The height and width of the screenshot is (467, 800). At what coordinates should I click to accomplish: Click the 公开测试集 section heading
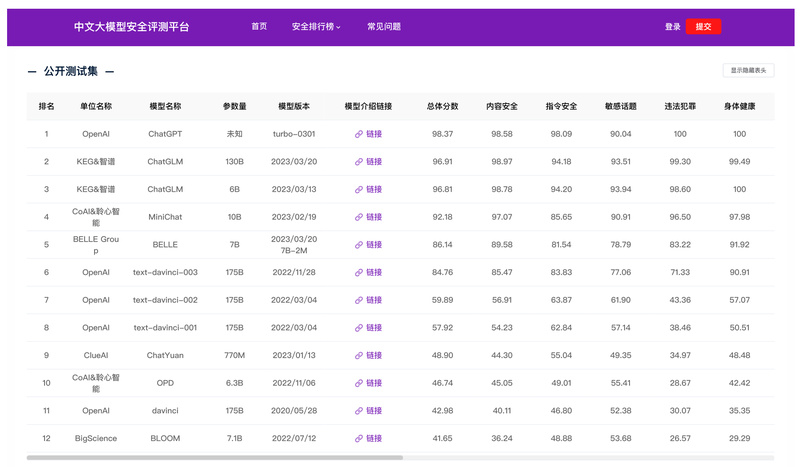(x=70, y=71)
